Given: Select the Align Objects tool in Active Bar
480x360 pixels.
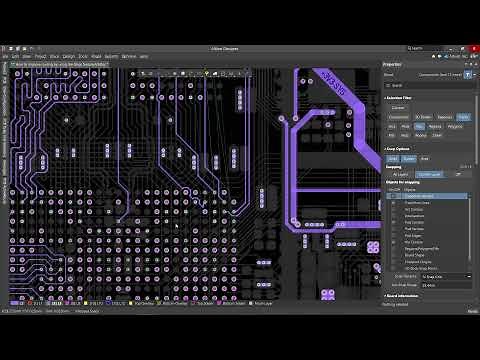Looking at the screenshot, I should click(x=174, y=73).
